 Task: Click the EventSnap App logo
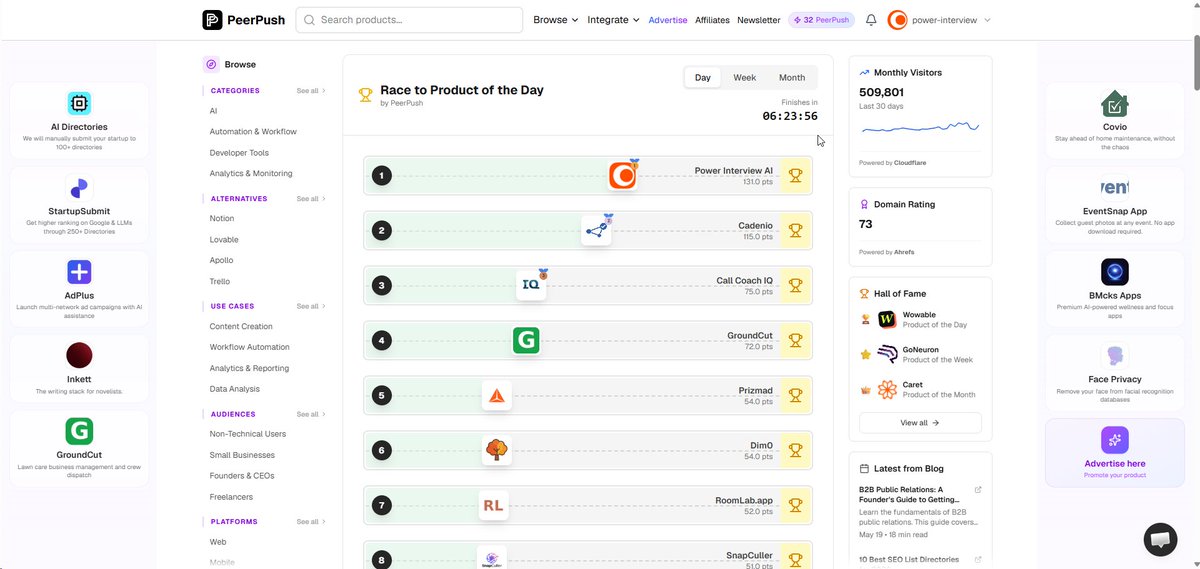click(1115, 187)
